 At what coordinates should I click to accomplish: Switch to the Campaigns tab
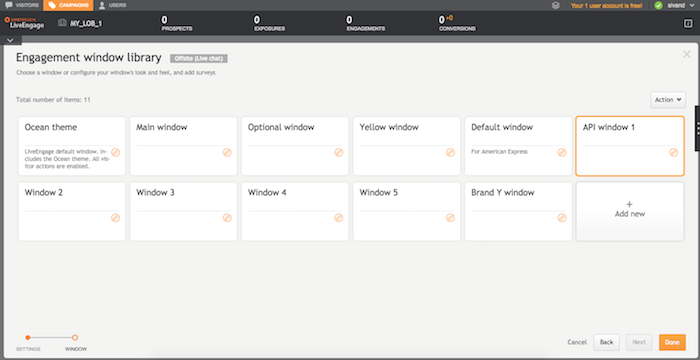pos(69,5)
